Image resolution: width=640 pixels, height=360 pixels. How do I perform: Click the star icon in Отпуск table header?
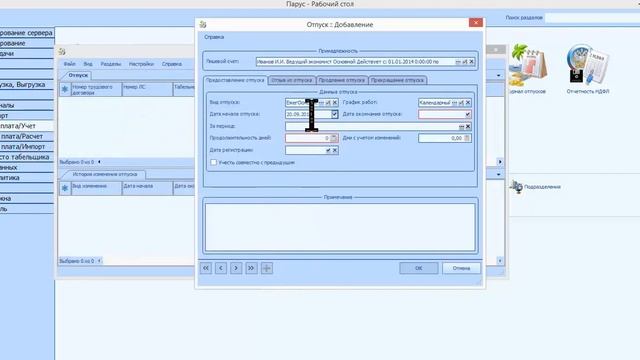(65, 89)
